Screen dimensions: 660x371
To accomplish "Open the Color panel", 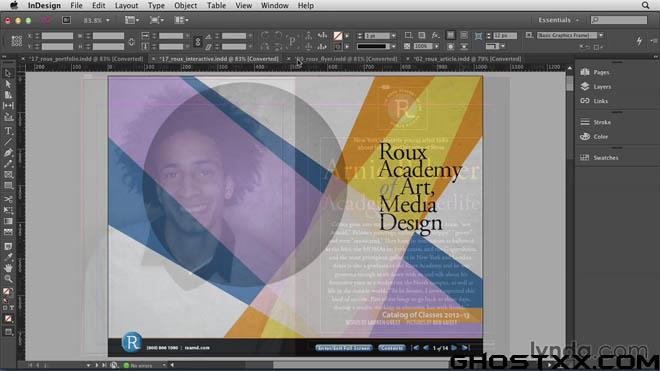I will tap(594, 136).
